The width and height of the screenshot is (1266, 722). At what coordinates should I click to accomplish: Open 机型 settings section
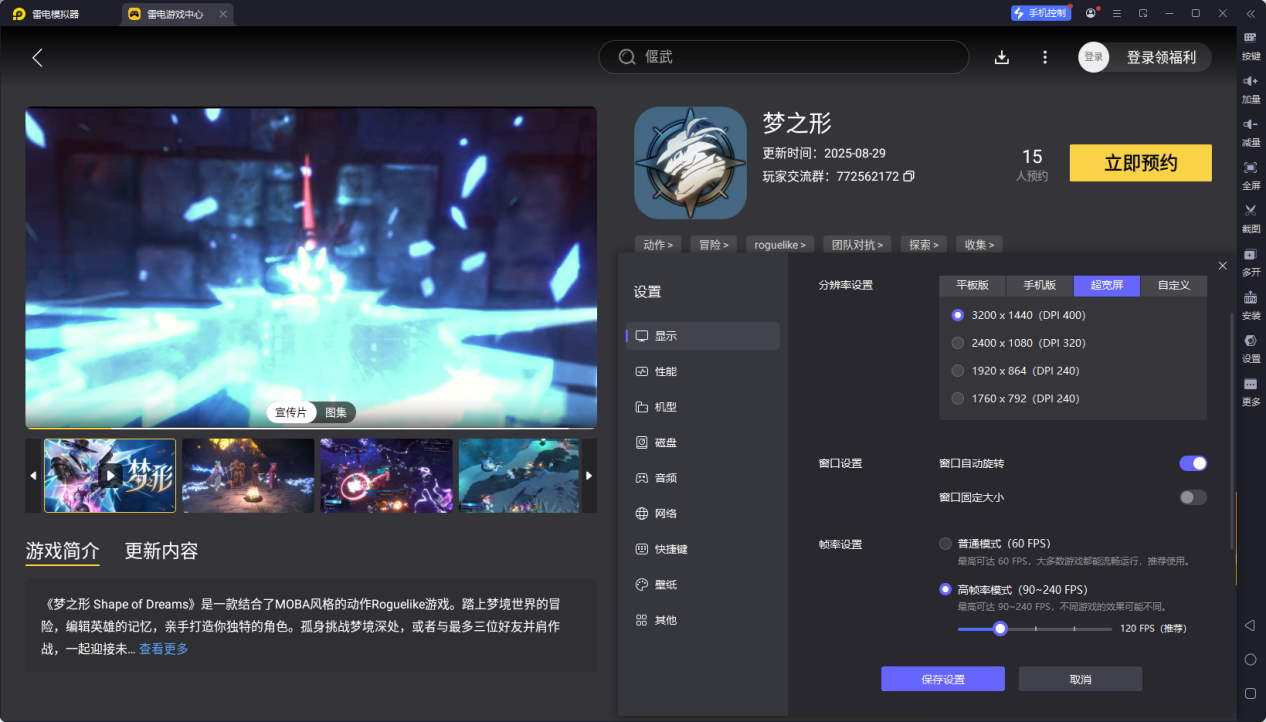tap(703, 407)
